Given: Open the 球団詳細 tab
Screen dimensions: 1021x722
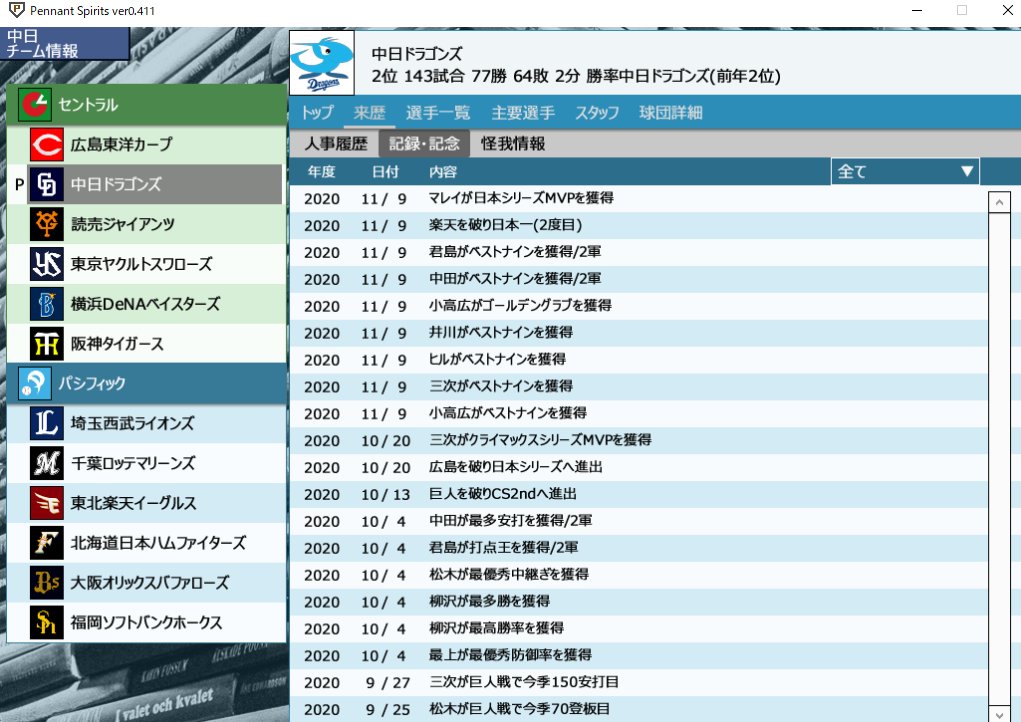Looking at the screenshot, I should (x=671, y=113).
